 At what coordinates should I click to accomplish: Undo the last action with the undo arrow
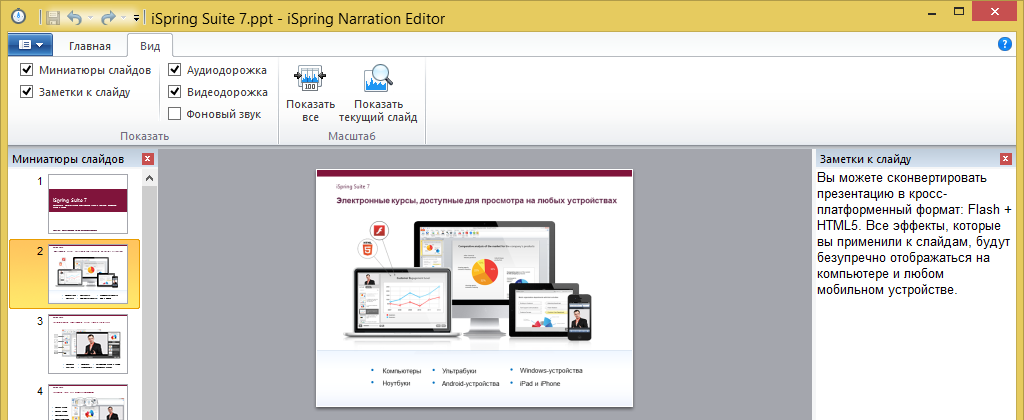(74, 18)
